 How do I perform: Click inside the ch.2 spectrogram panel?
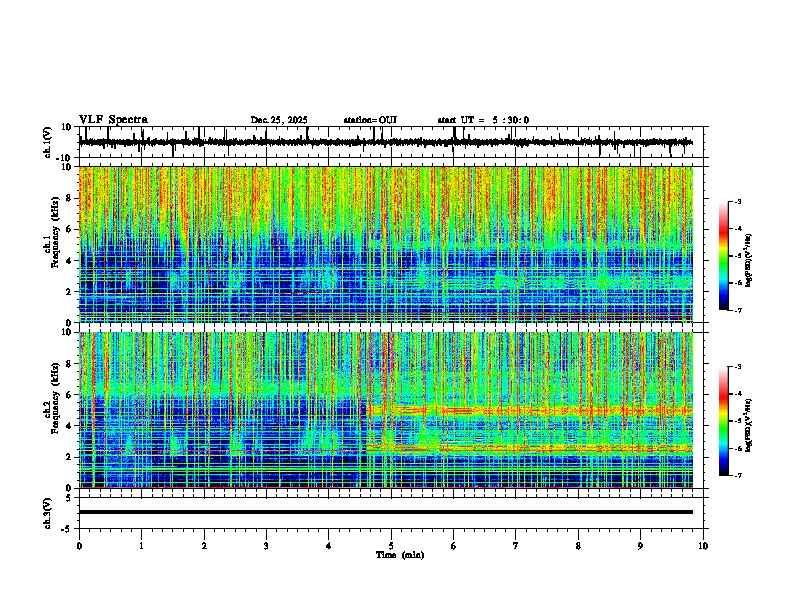click(385, 410)
